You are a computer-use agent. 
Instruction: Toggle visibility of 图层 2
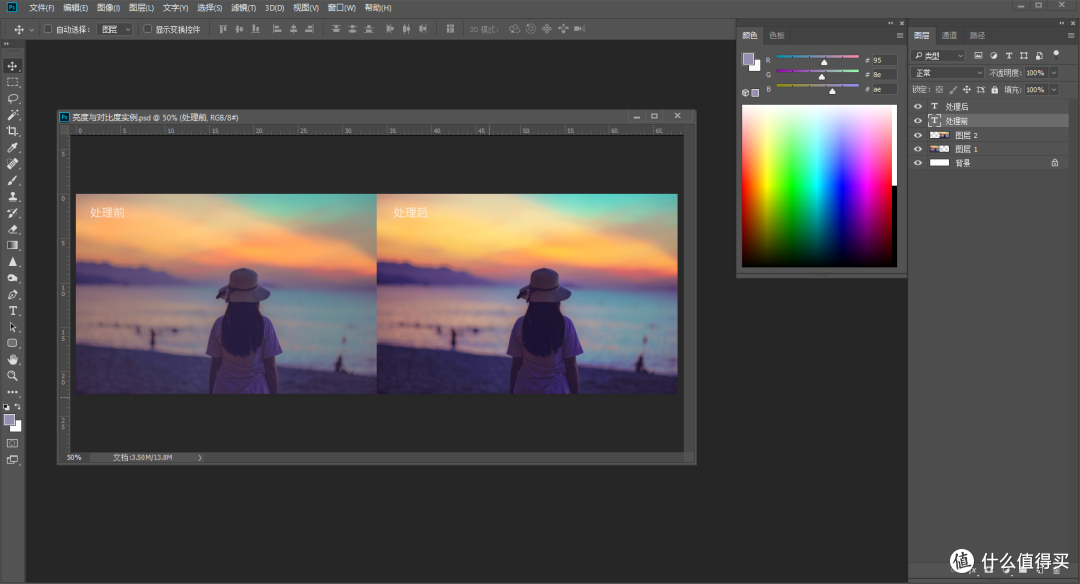(918, 134)
